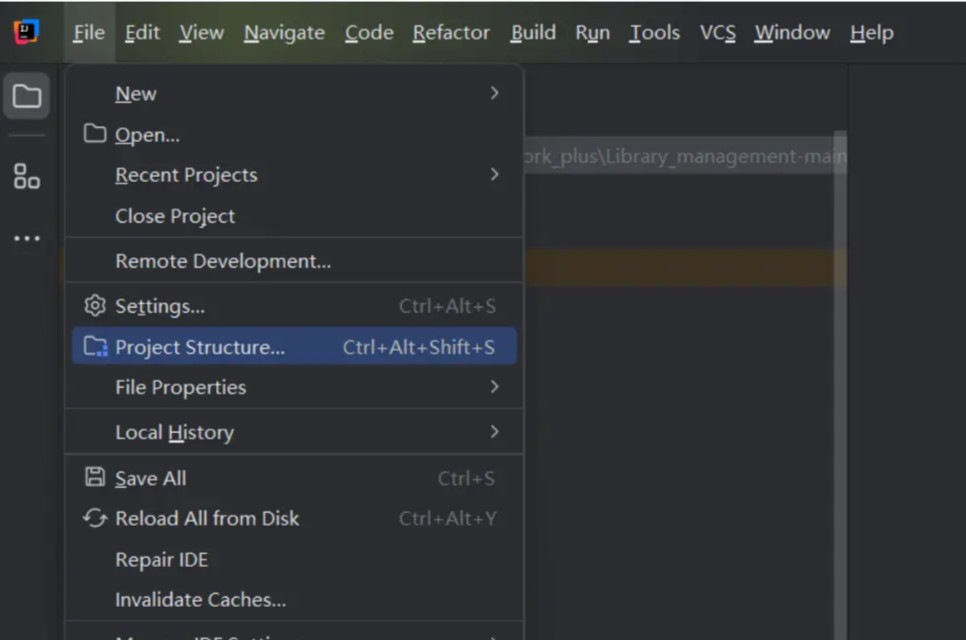Click the Reload All from Disk icon

coord(95,518)
